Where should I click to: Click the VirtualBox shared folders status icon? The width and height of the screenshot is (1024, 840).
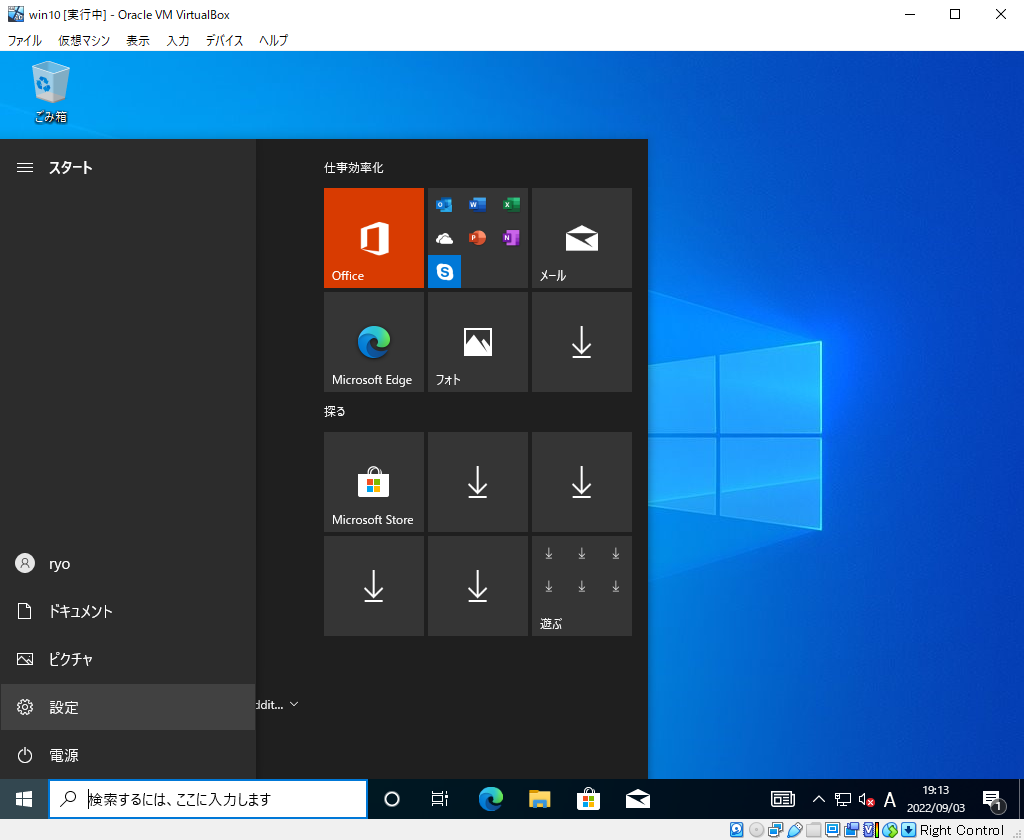tap(814, 830)
